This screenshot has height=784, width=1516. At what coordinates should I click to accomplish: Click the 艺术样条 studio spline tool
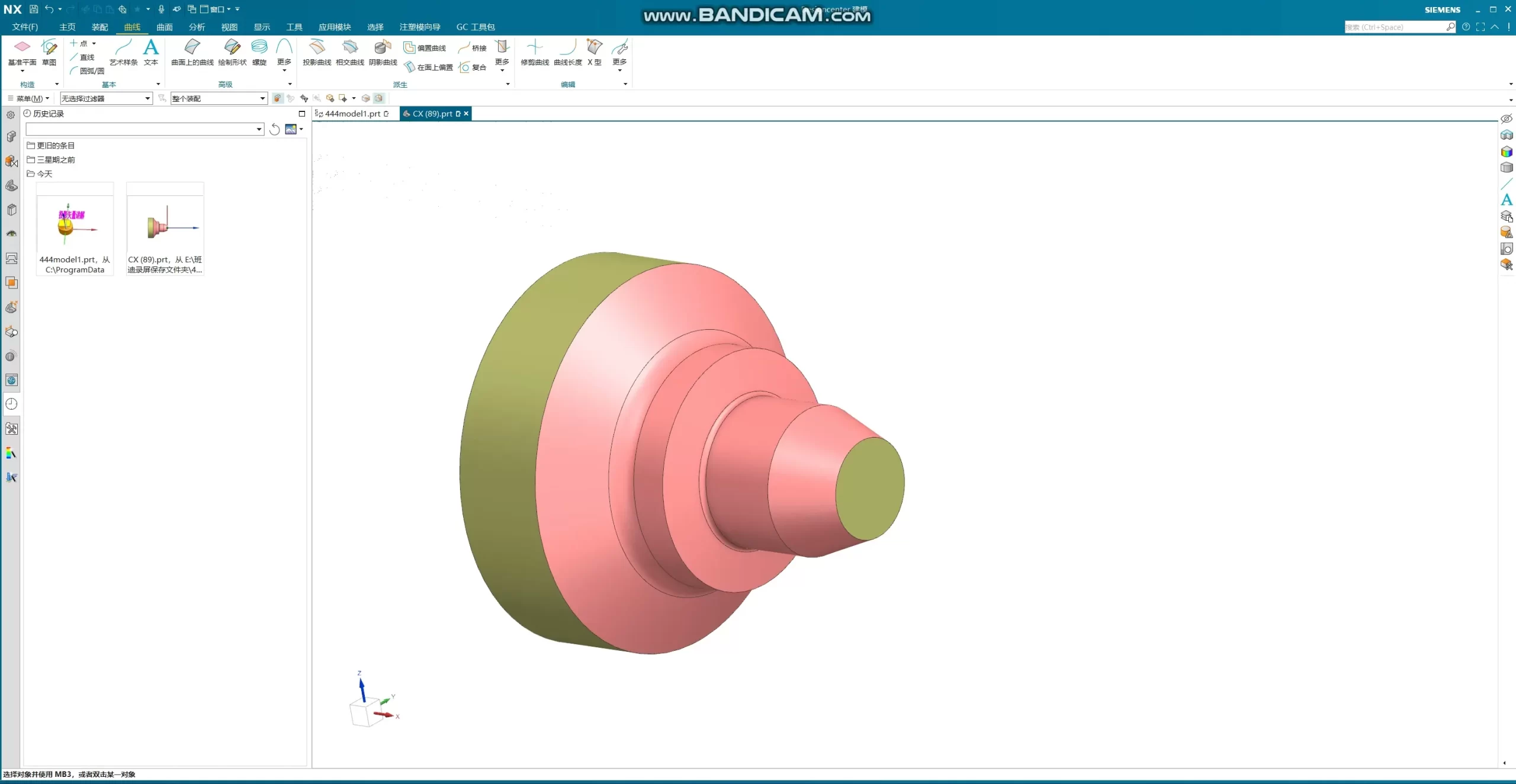(123, 51)
